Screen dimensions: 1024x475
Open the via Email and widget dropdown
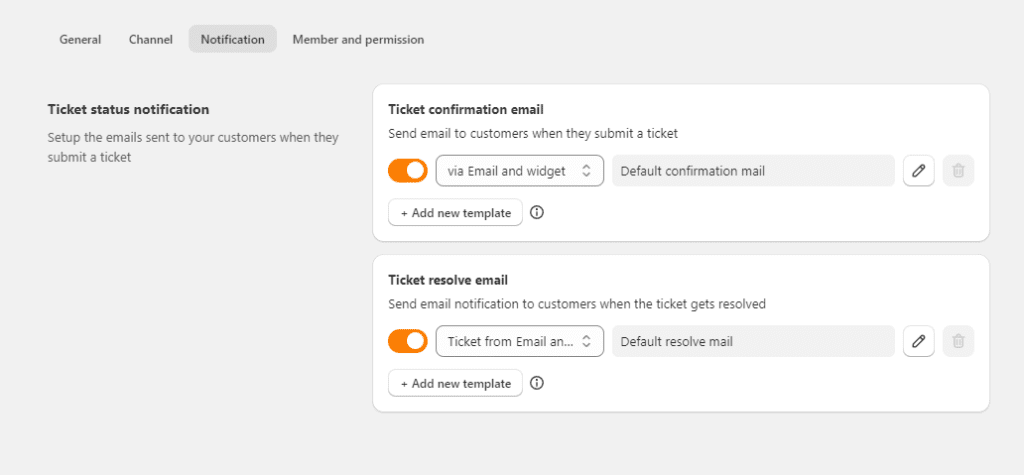(519, 171)
